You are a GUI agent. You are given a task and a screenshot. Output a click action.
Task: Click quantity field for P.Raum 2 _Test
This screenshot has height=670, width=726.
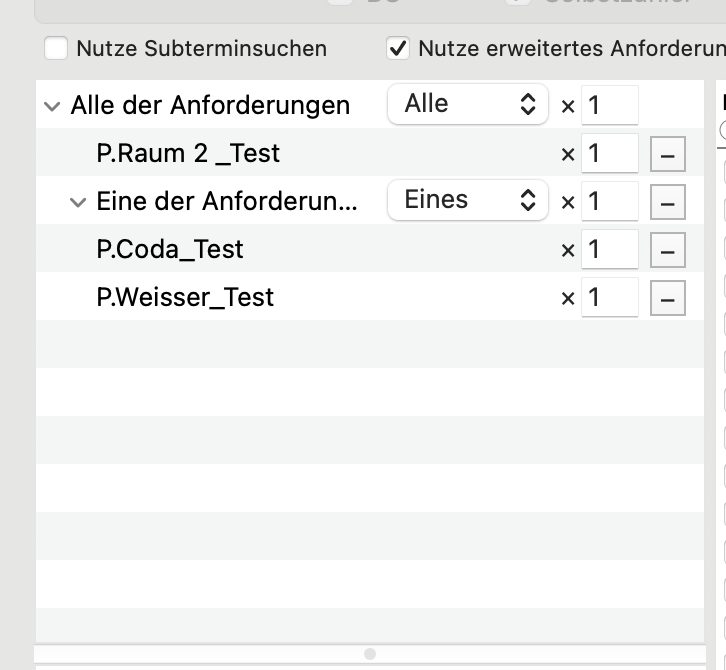point(610,153)
